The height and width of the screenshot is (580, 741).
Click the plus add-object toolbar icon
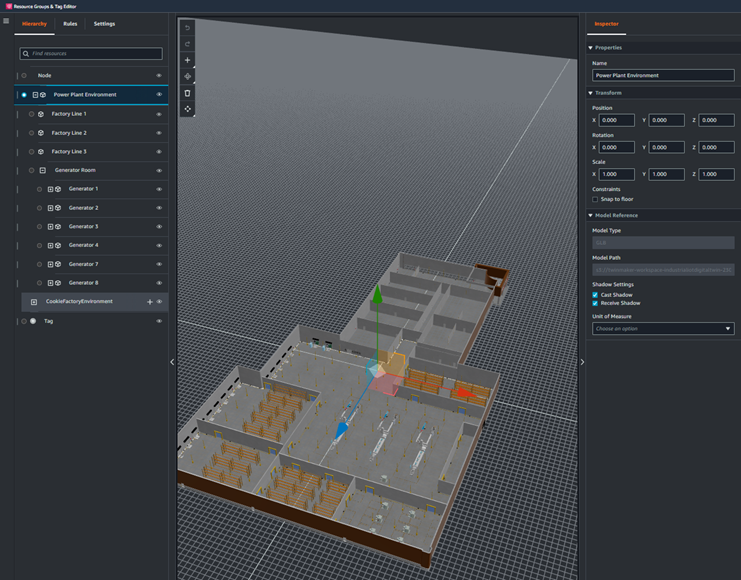click(187, 60)
